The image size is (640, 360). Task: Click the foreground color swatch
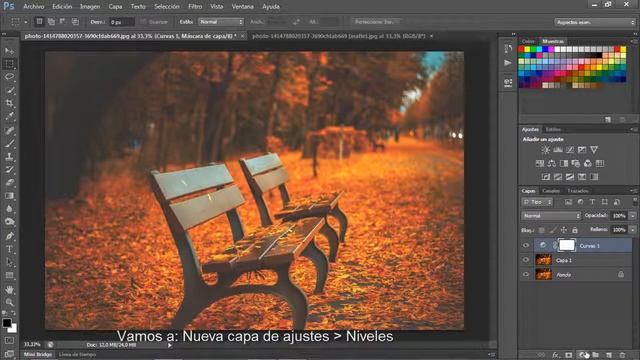coord(7,323)
